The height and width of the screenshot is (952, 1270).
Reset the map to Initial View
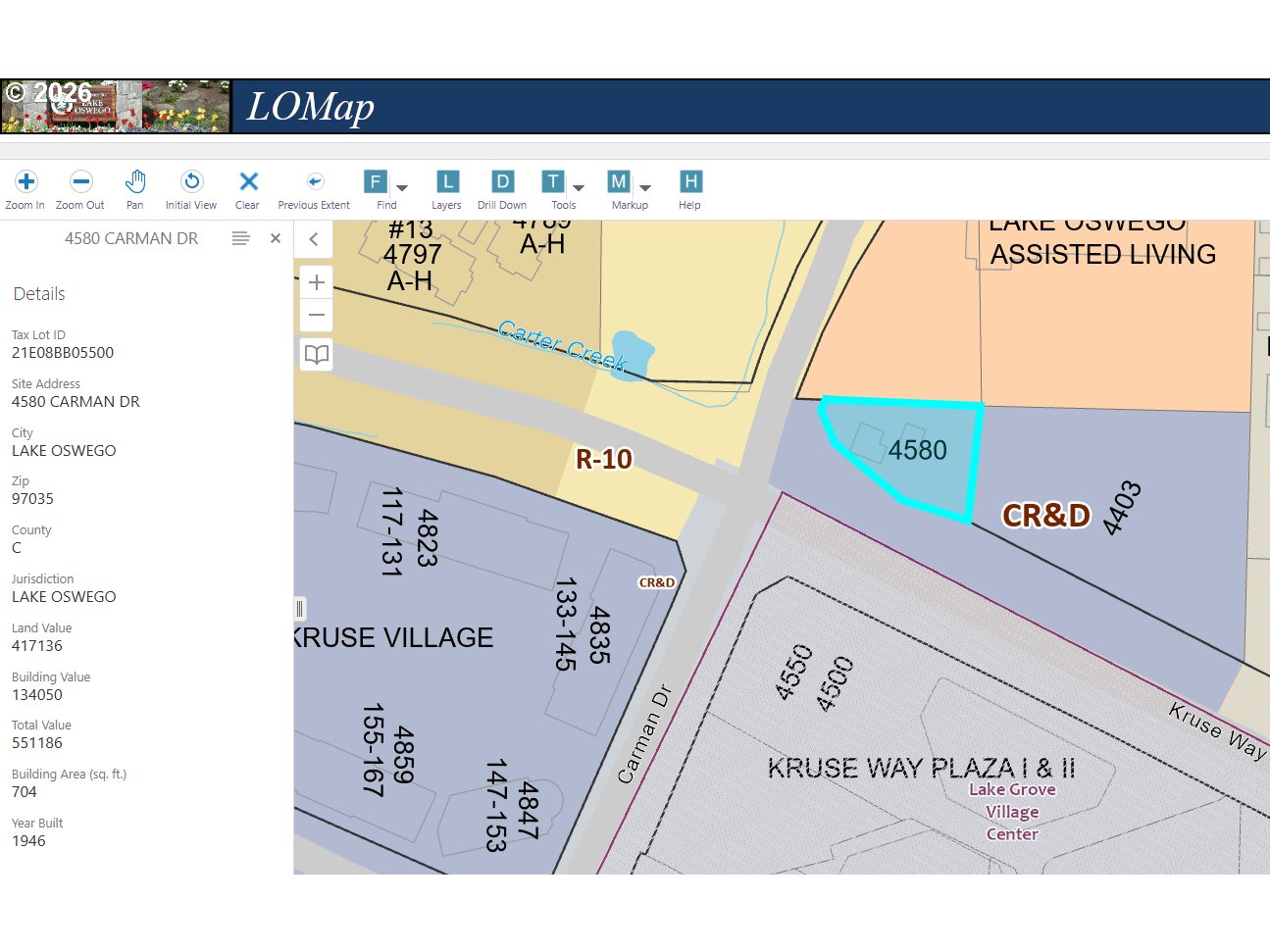point(191,189)
